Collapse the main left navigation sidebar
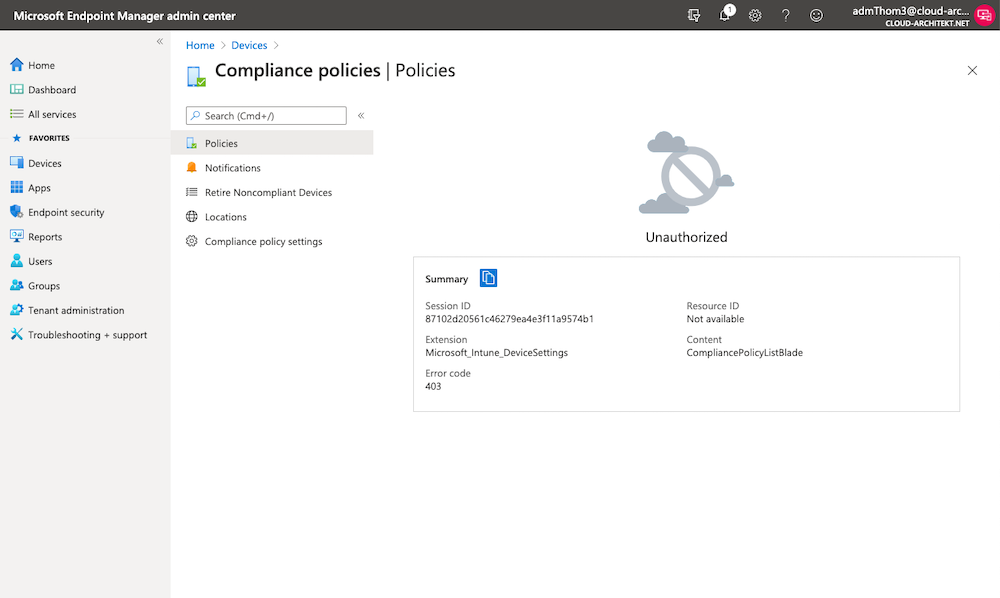This screenshot has height=598, width=1000. tap(160, 41)
